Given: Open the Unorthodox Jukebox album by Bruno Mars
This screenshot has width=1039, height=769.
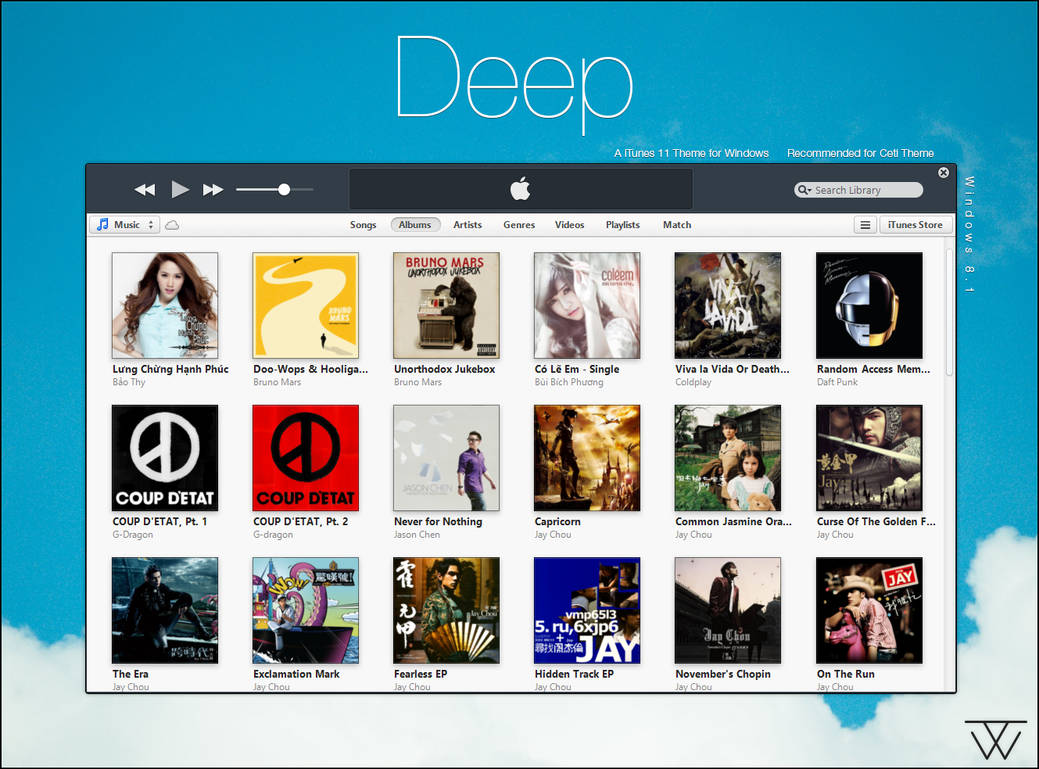Looking at the screenshot, I should (x=446, y=305).
